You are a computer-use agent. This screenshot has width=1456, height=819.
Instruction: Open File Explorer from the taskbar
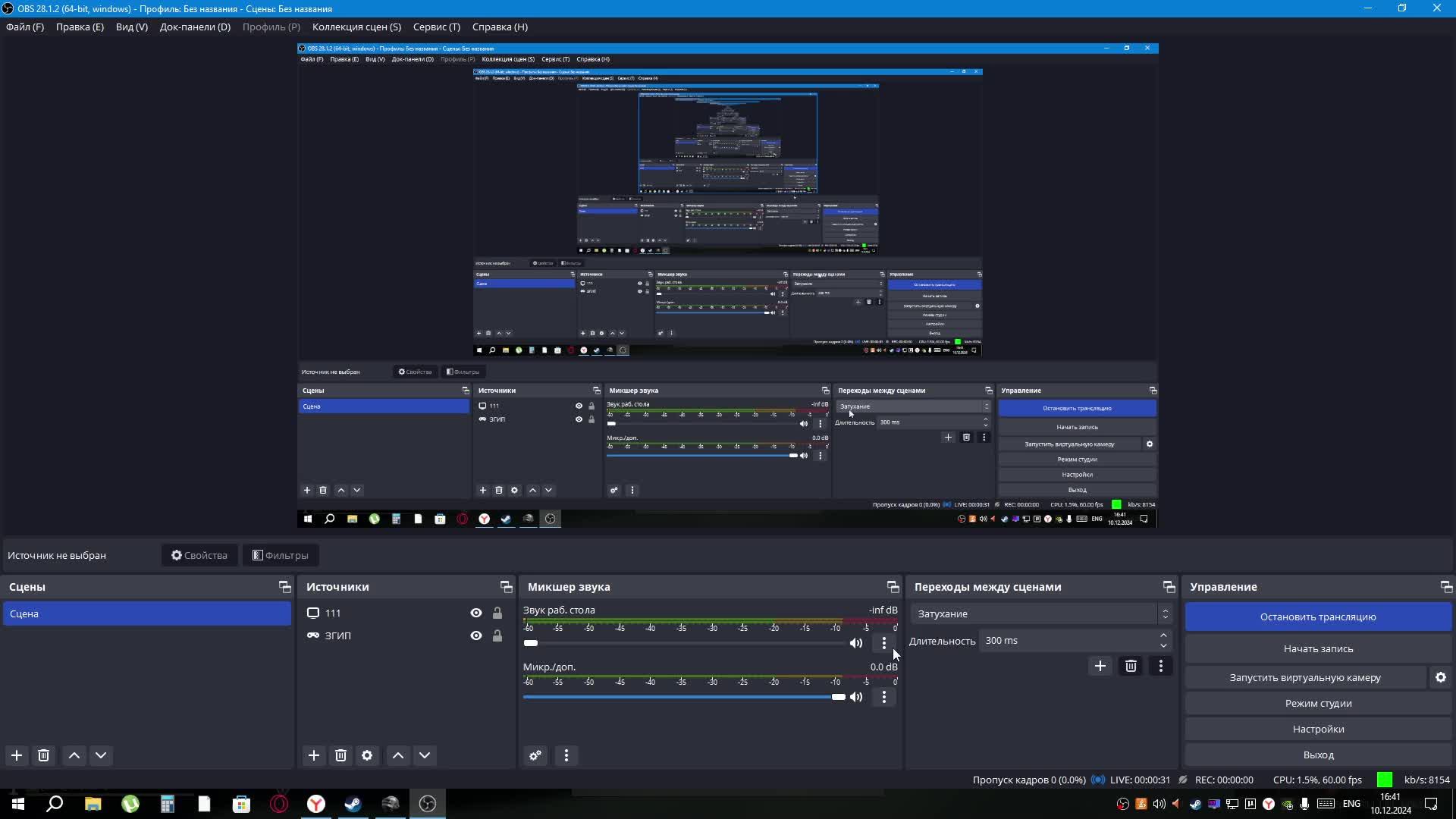pyautogui.click(x=93, y=804)
